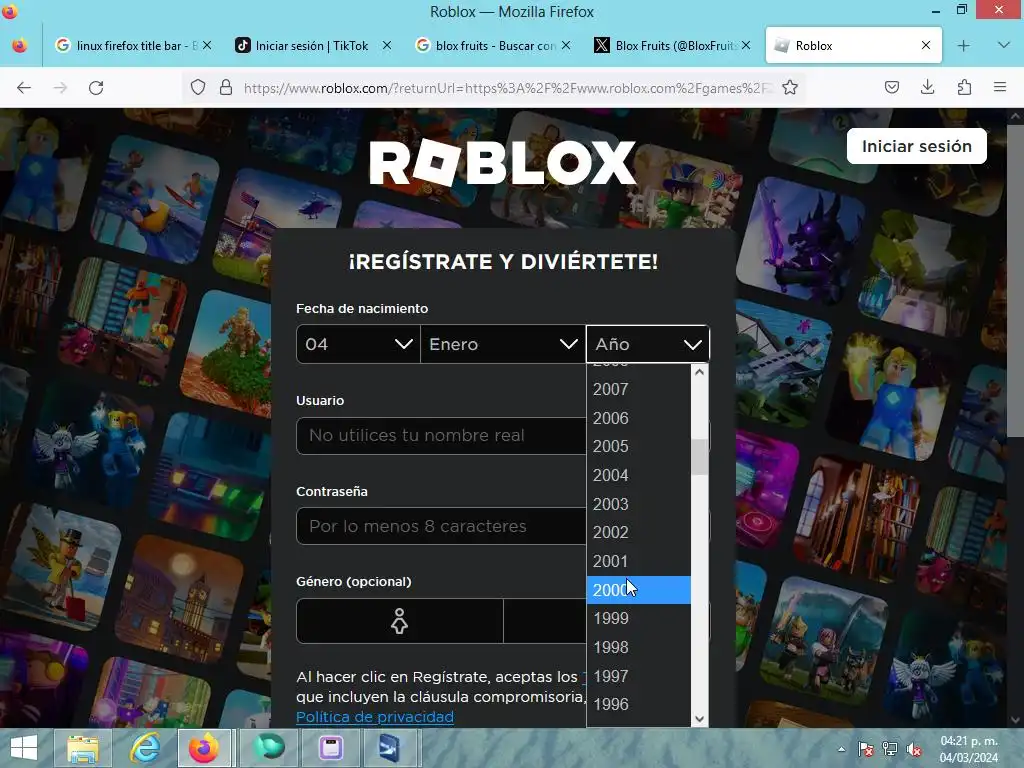This screenshot has height=768, width=1024.
Task: Close the blox fruits search tab
Action: (566, 46)
